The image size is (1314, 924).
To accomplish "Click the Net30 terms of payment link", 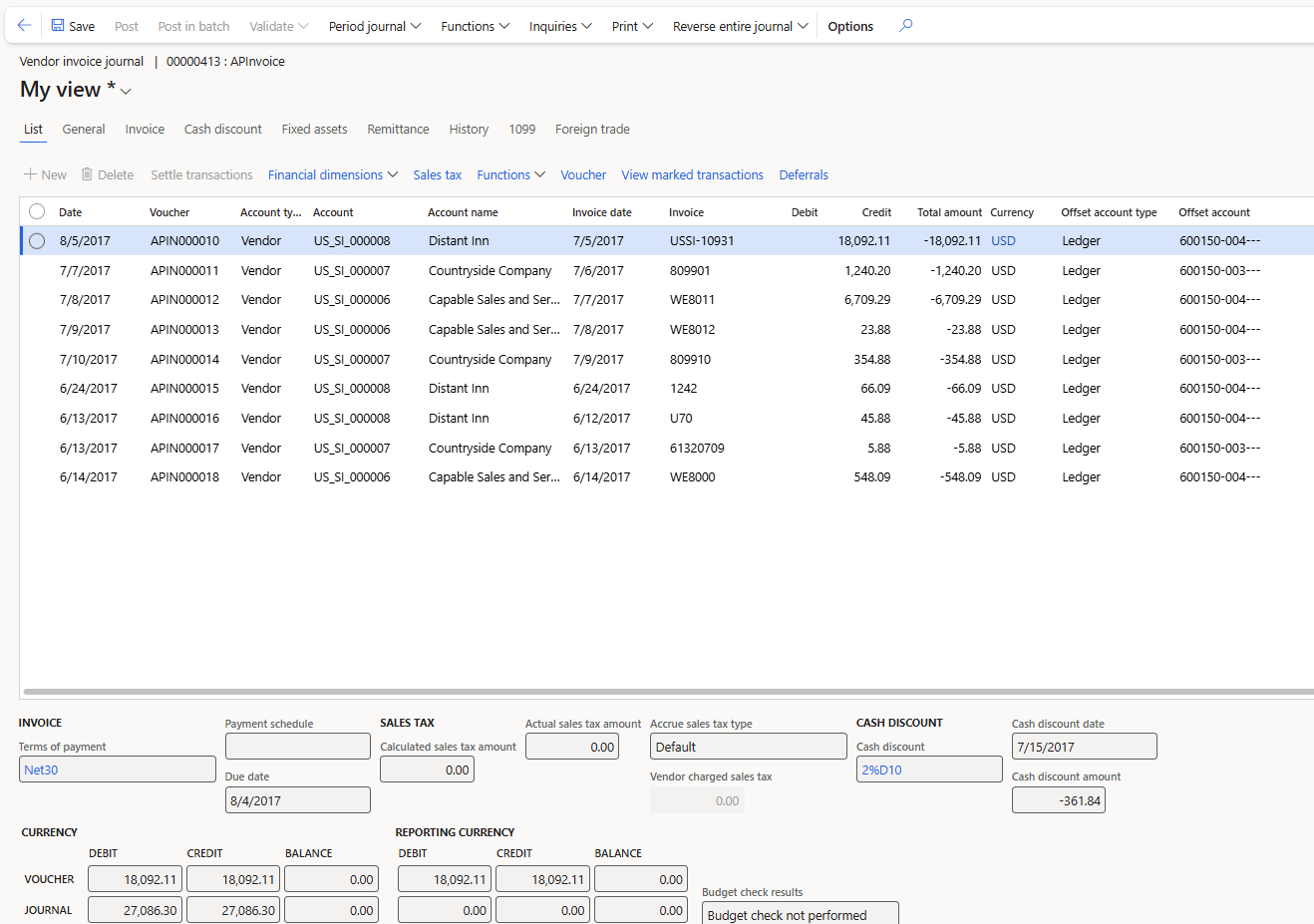I will pos(41,770).
